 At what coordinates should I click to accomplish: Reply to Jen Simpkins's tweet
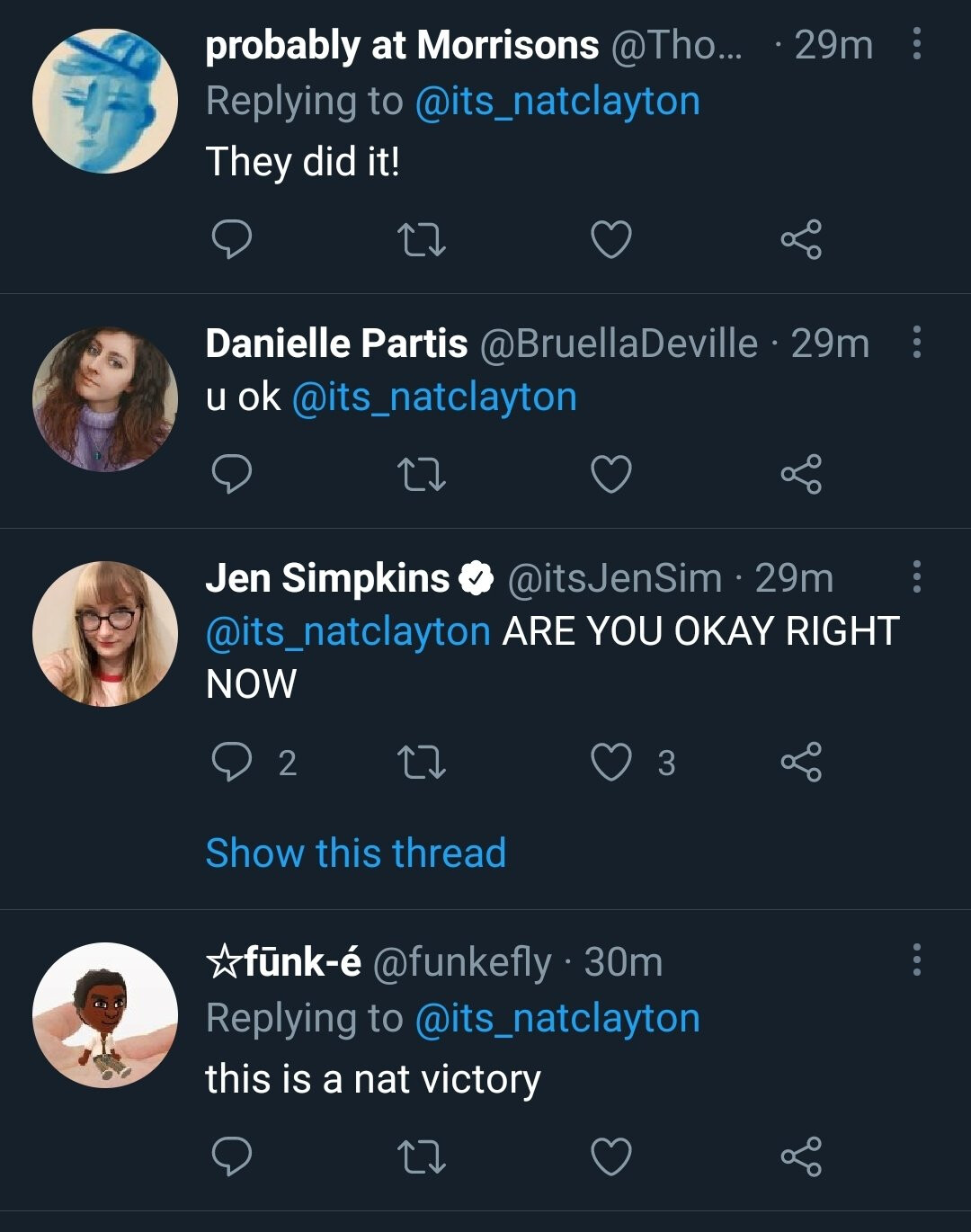click(231, 763)
